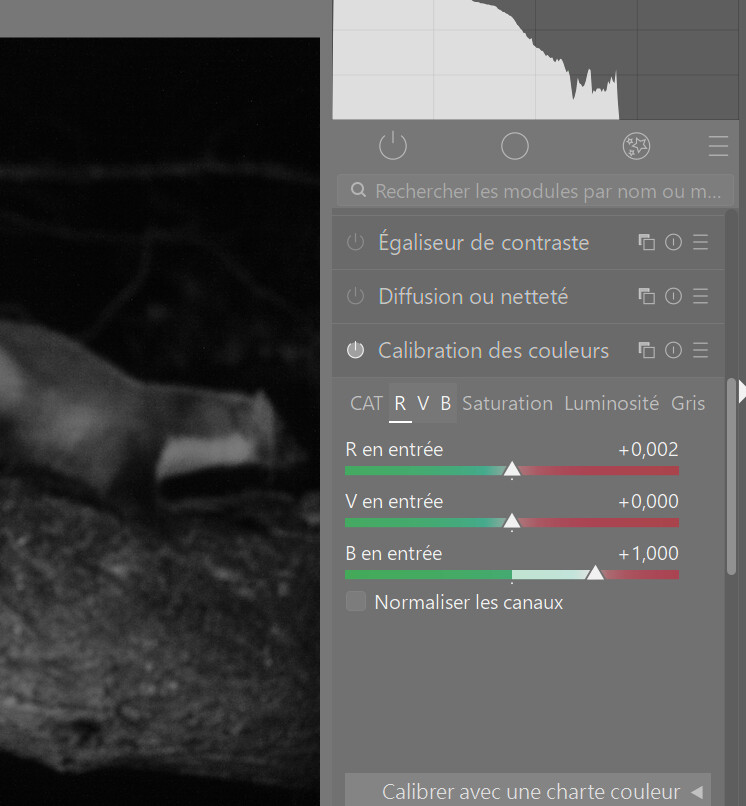Open the presets star circle icon
The height and width of the screenshot is (806, 746).
(636, 146)
